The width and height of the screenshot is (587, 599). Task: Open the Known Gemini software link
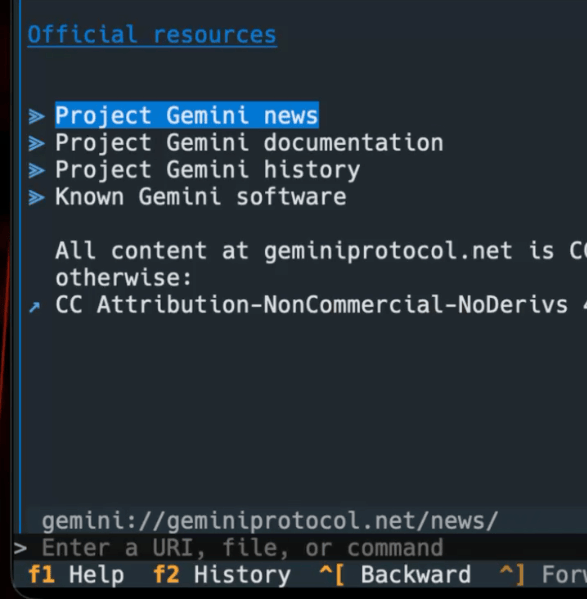(x=201, y=197)
